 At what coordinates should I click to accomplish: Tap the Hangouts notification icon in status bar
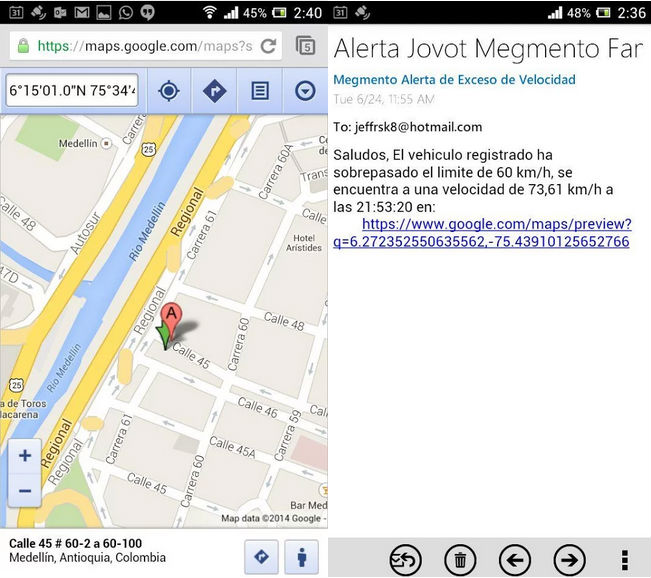147,12
